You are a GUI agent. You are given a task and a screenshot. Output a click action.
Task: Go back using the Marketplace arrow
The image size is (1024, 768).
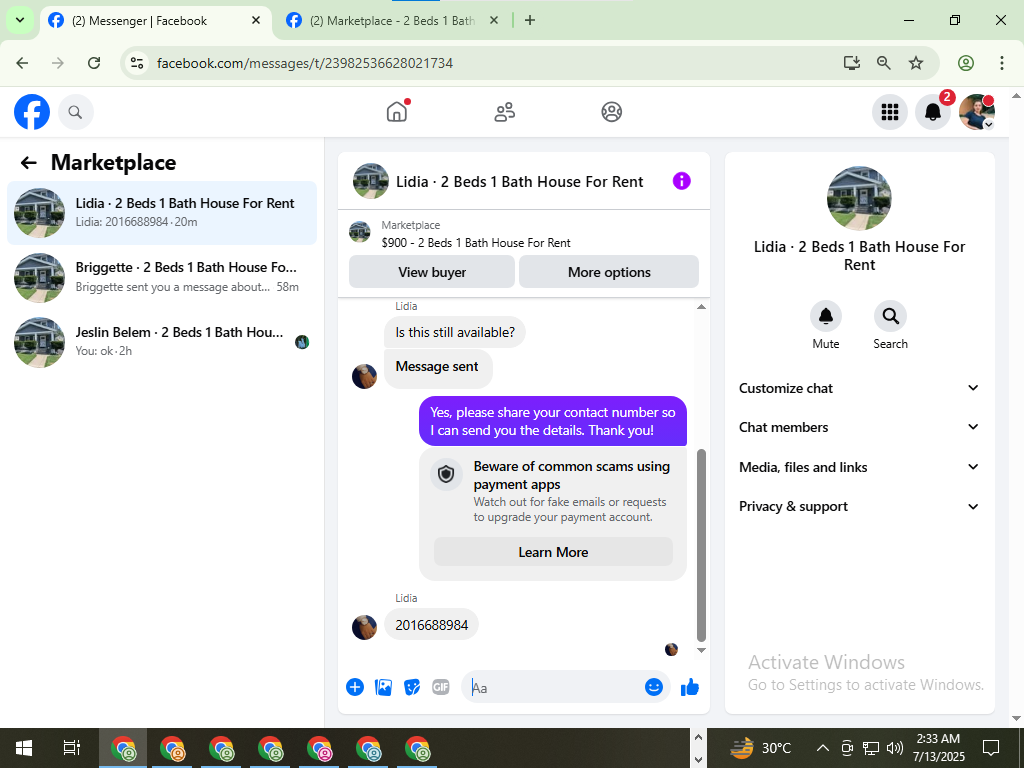click(28, 163)
